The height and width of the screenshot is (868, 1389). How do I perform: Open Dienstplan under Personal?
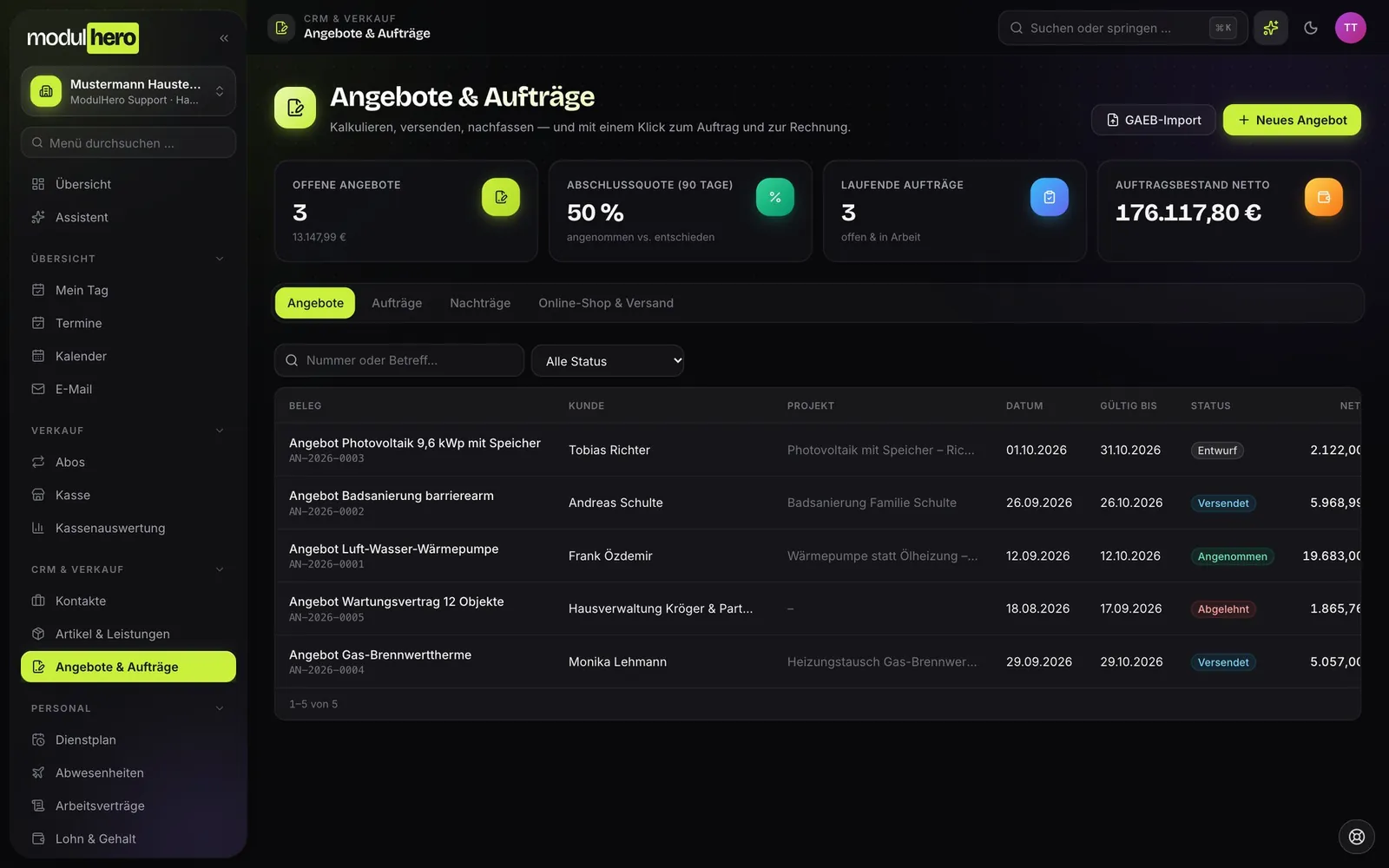[x=128, y=740]
